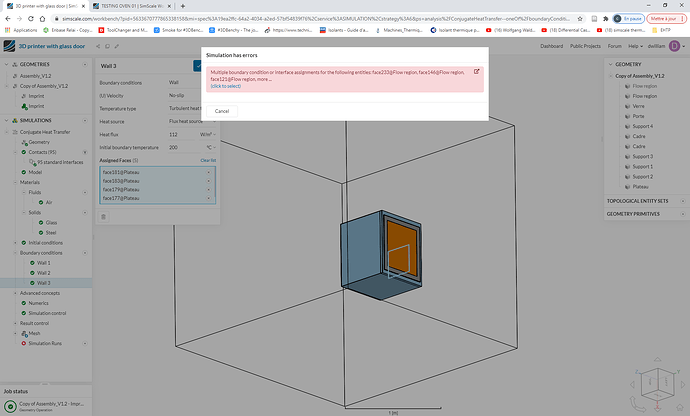
Task: Clear list of assigned faces
Action: tap(208, 160)
